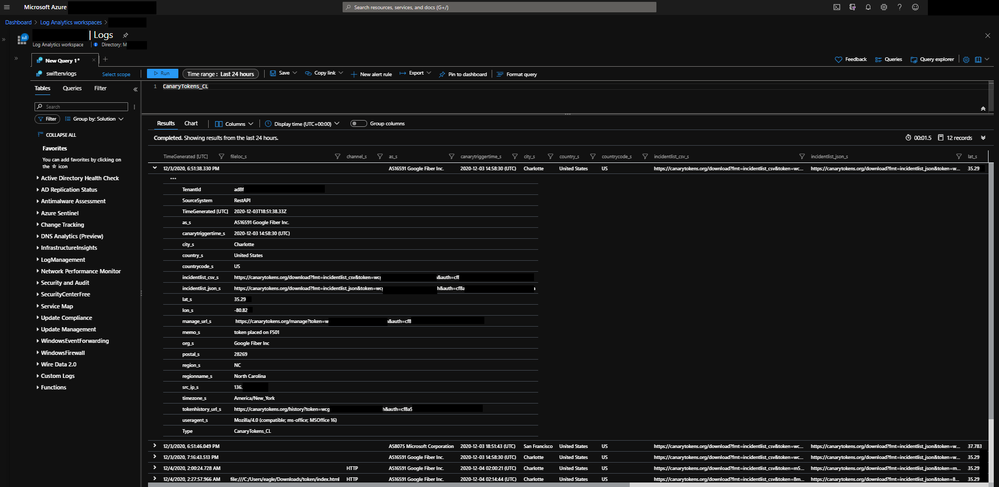The height and width of the screenshot is (487, 999).
Task: Open portal settings gear in top bar
Action: coord(884,7)
